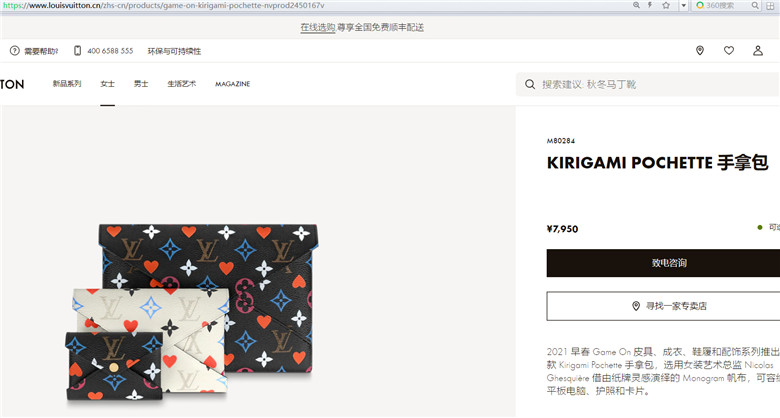780x418 pixels.
Task: Open the 女士 menu
Action: click(107, 84)
